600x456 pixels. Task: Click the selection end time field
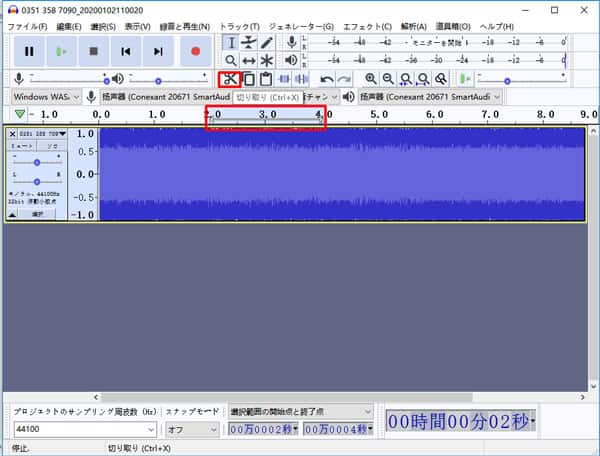[338, 429]
